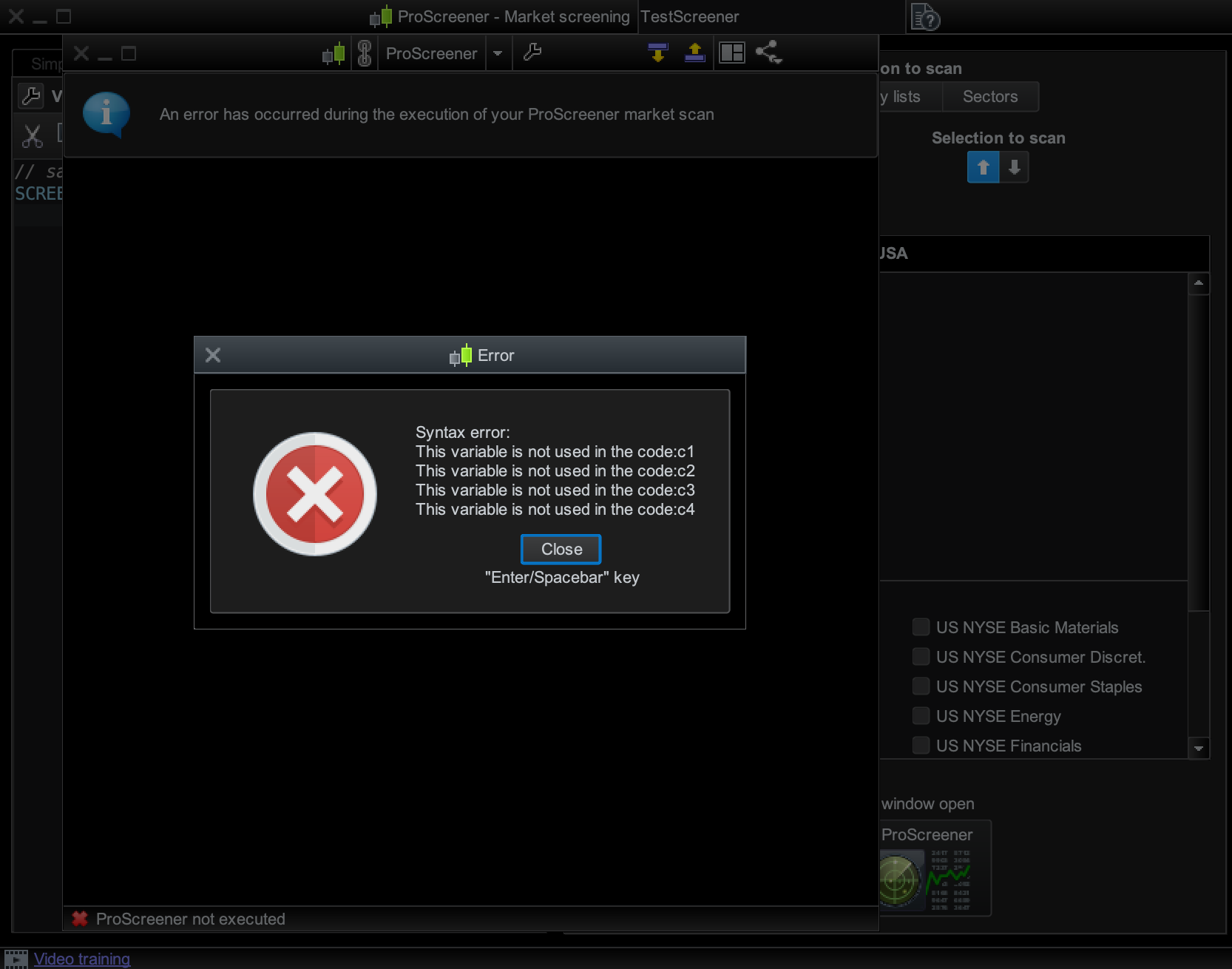Click the "Selection to scan" label
The image size is (1232, 969).
coord(998,138)
